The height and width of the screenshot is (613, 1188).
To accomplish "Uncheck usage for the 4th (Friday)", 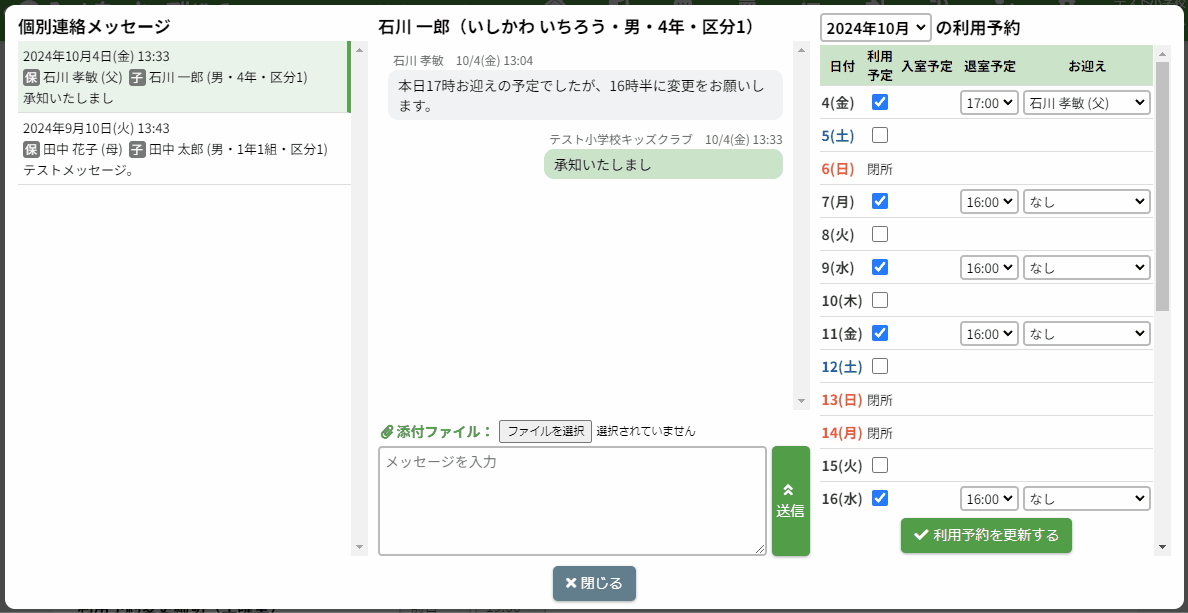I will coord(880,102).
